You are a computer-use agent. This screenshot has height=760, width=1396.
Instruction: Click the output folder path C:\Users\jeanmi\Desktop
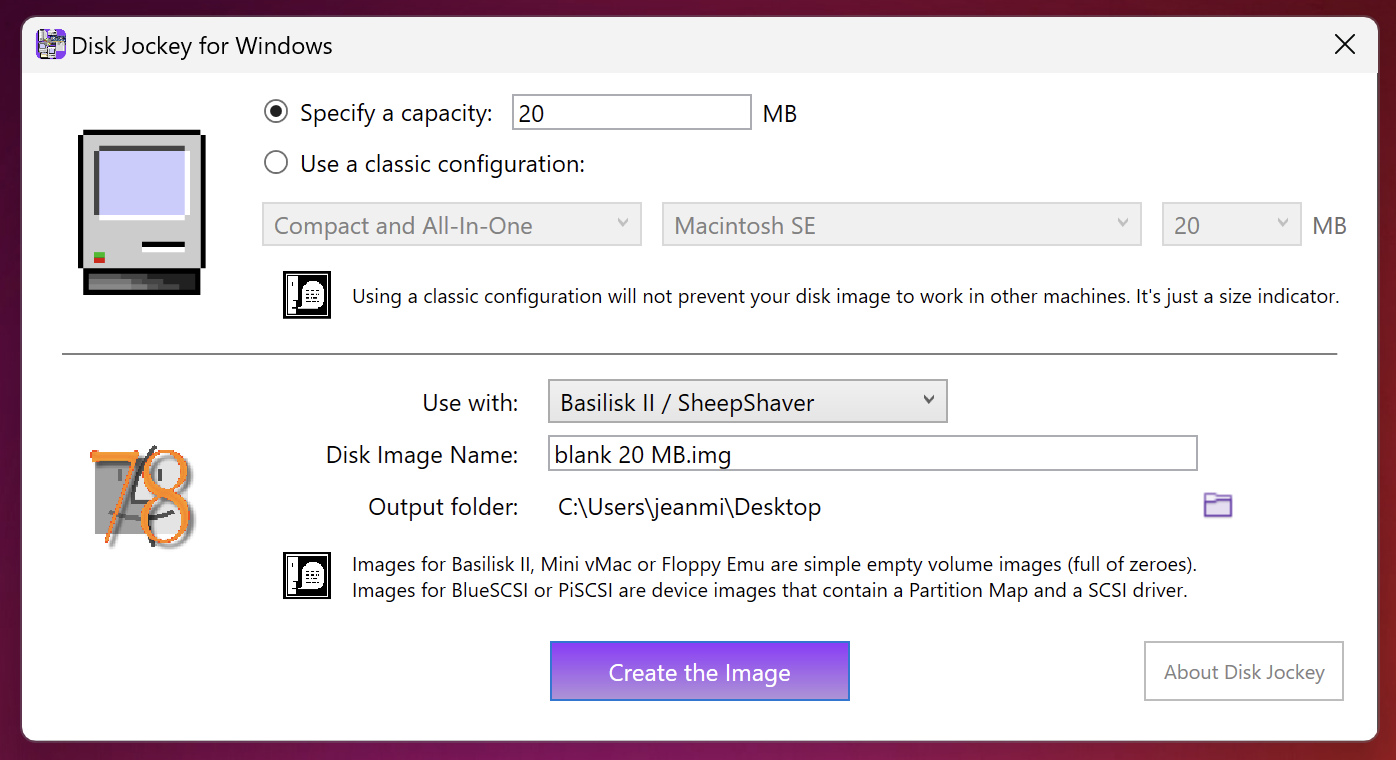(x=689, y=507)
